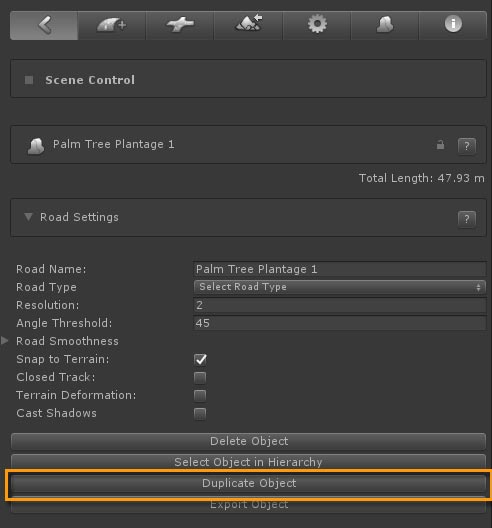Click the Delete Object button
This screenshot has height=528, width=492.
249,441
